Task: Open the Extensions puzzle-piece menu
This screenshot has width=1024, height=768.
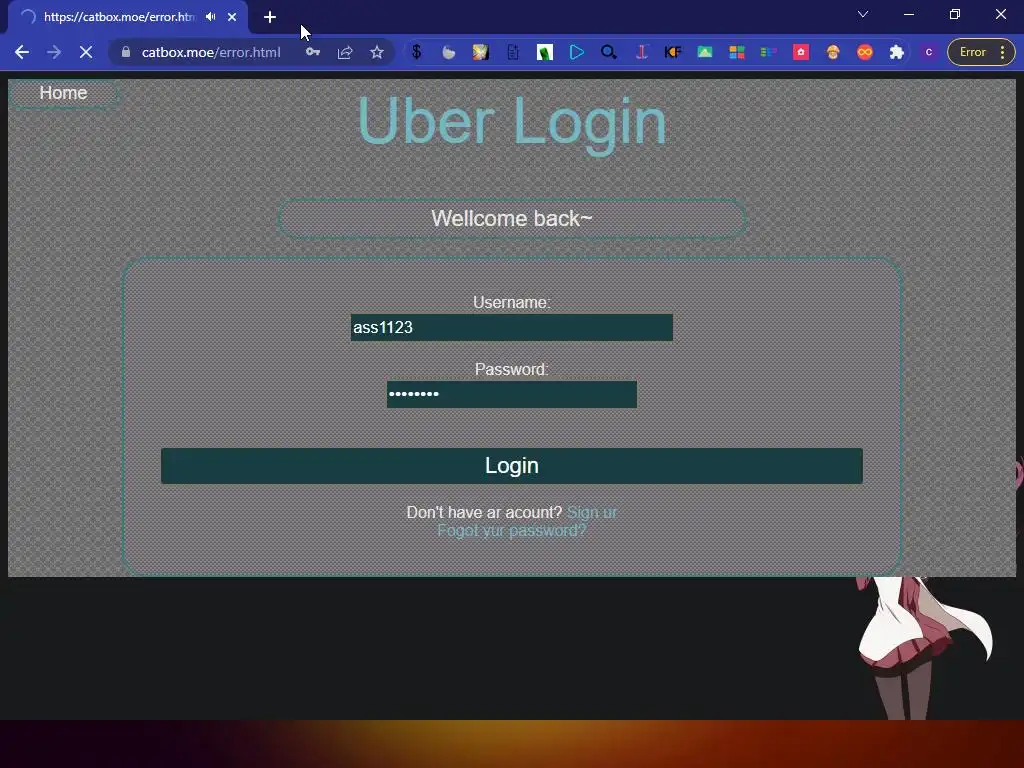Action: pyautogui.click(x=897, y=52)
